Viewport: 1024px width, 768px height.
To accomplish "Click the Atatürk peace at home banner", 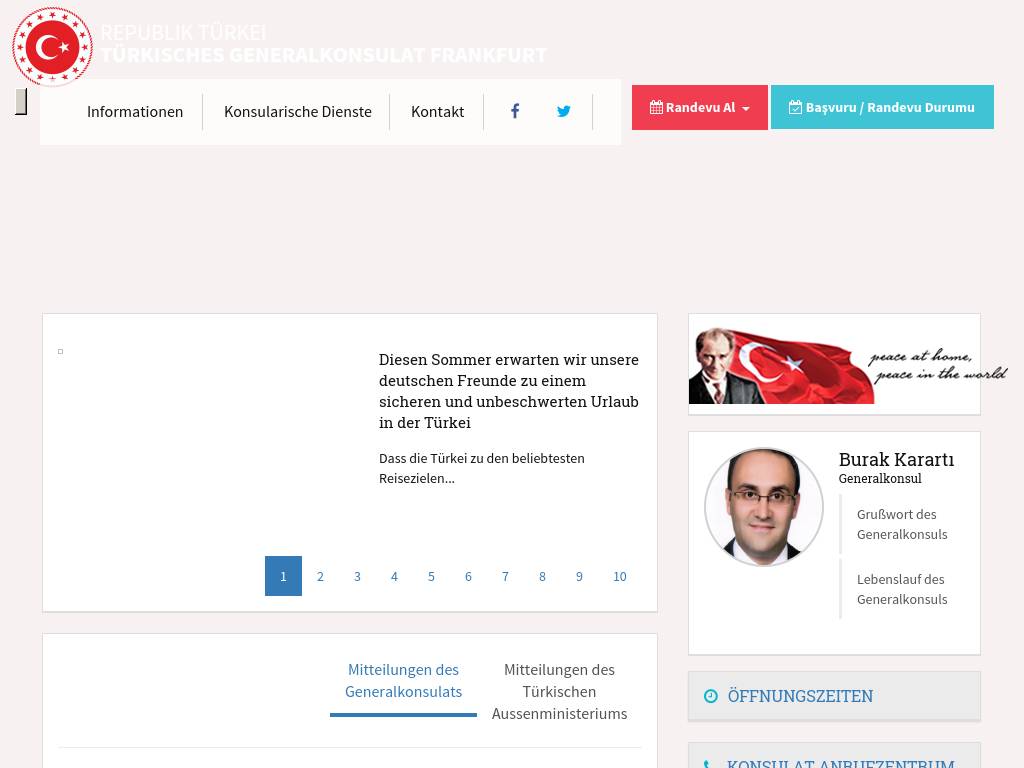I will coord(834,364).
